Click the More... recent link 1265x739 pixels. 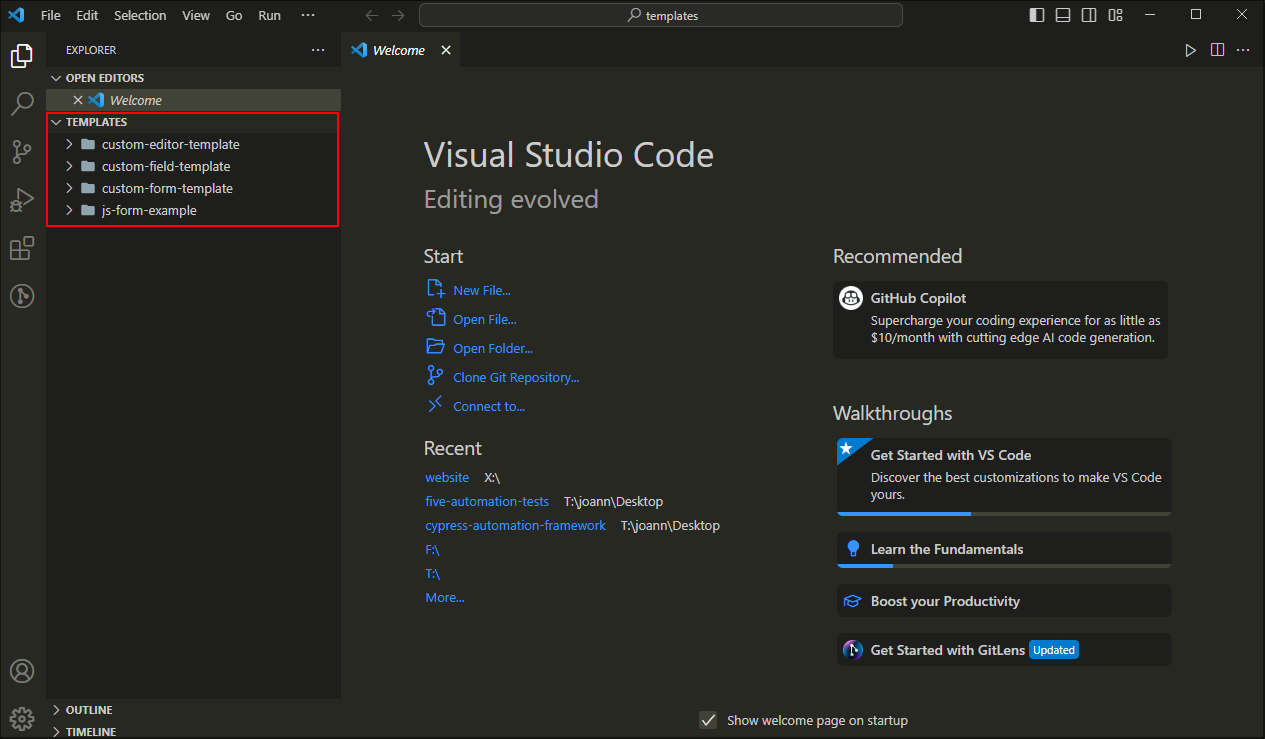(x=445, y=597)
